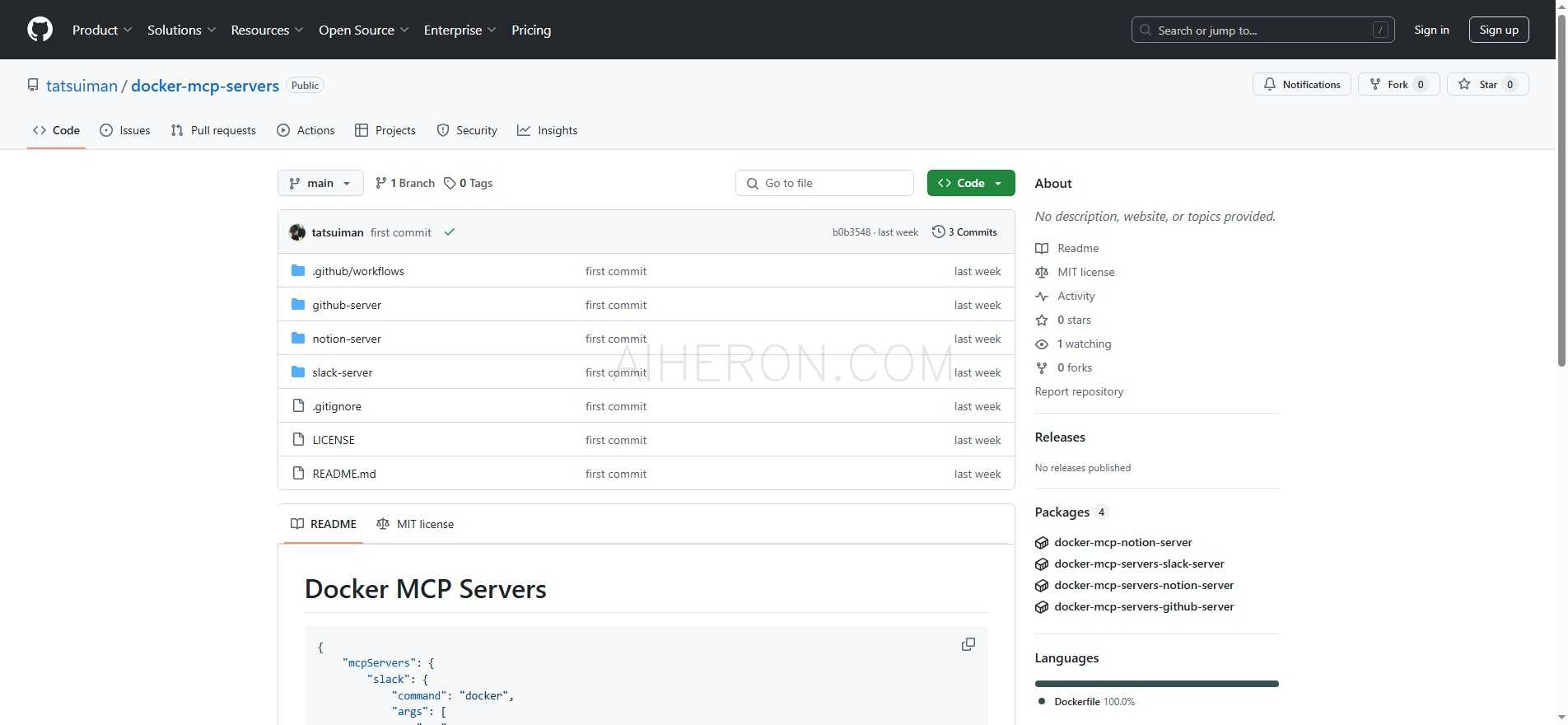Click the GitHub logo icon
This screenshot has width=1568, height=725.
coord(40,30)
